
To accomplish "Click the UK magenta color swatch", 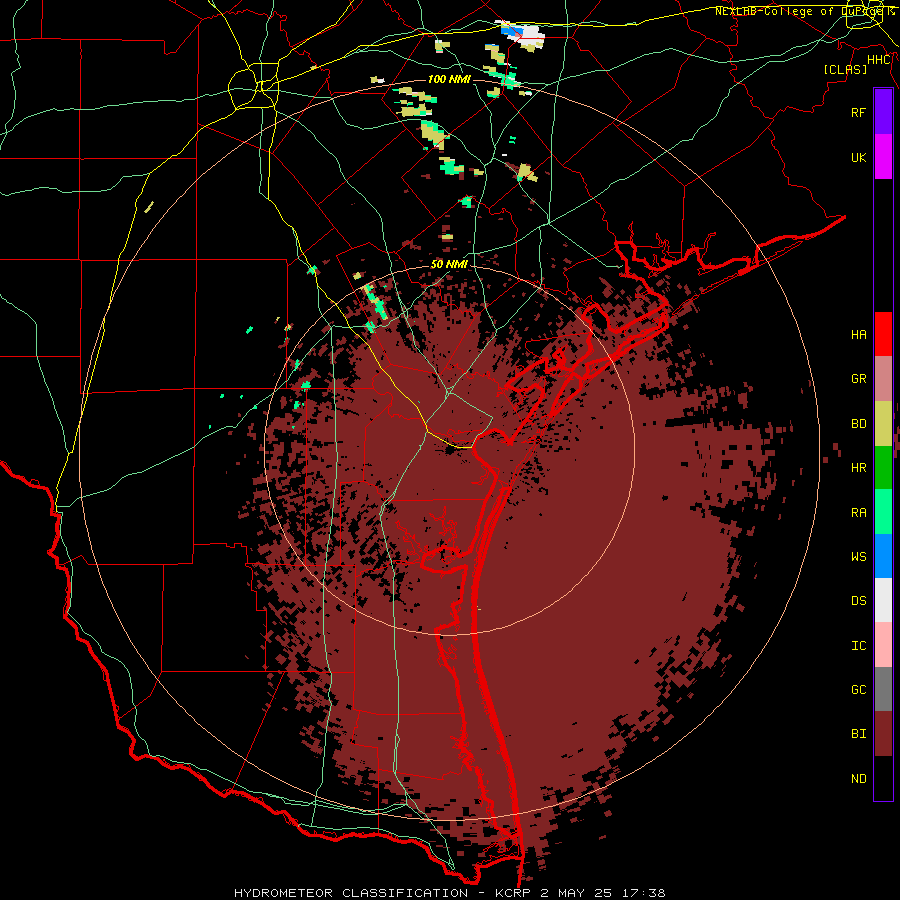I will (x=883, y=157).
